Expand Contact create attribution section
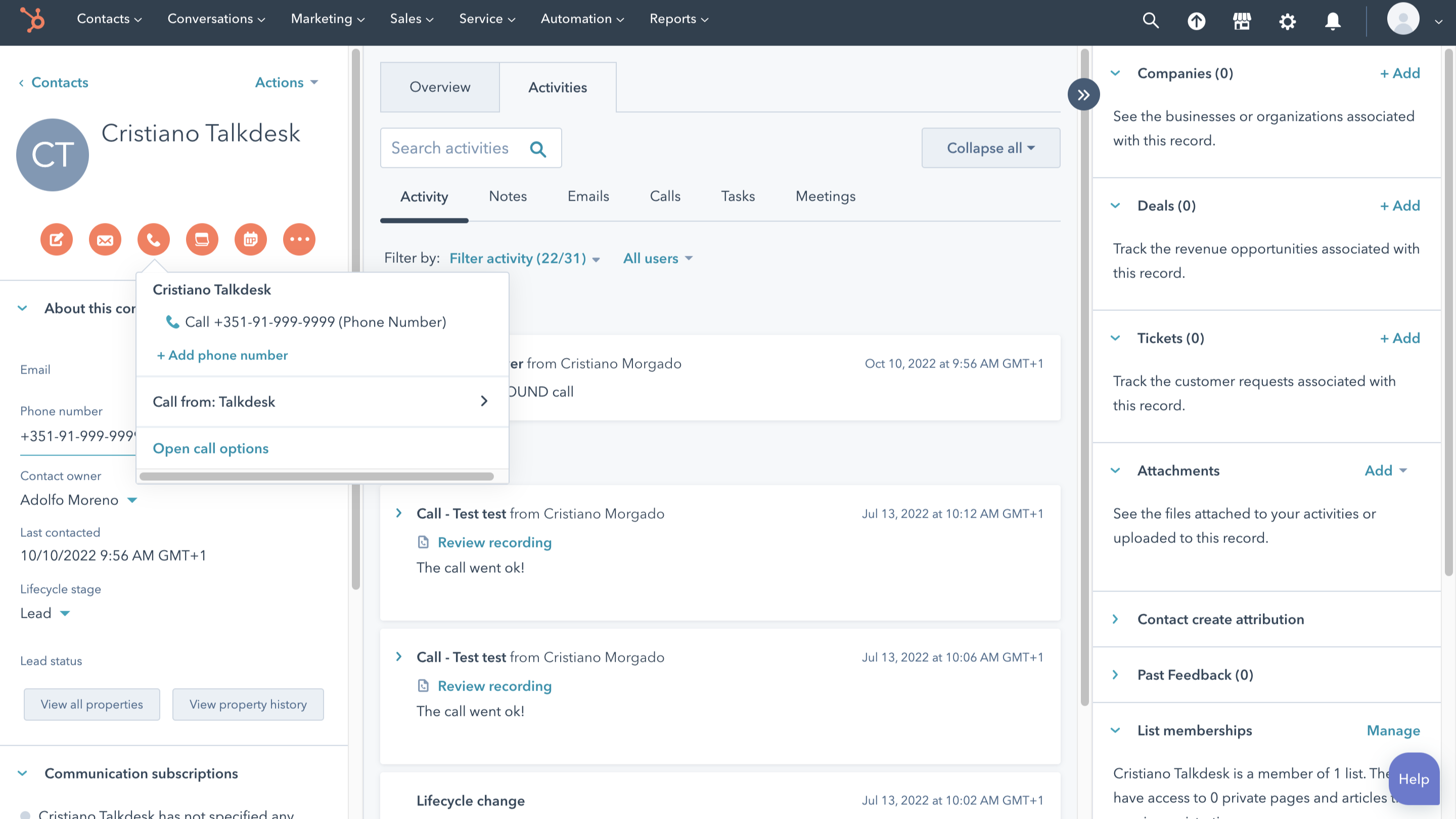Screen dimensions: 1456x819 point(1116,619)
